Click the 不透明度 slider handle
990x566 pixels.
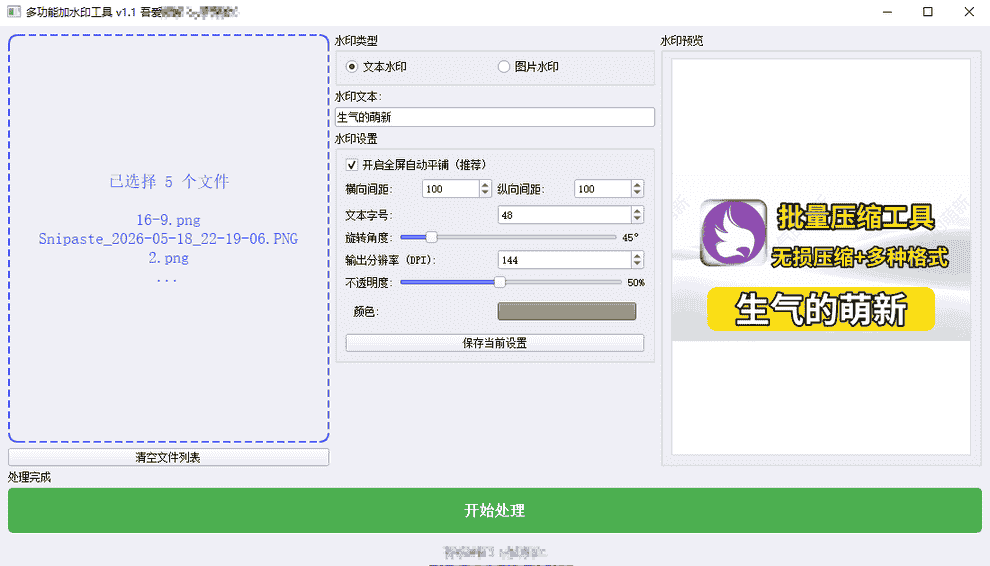(x=499, y=282)
